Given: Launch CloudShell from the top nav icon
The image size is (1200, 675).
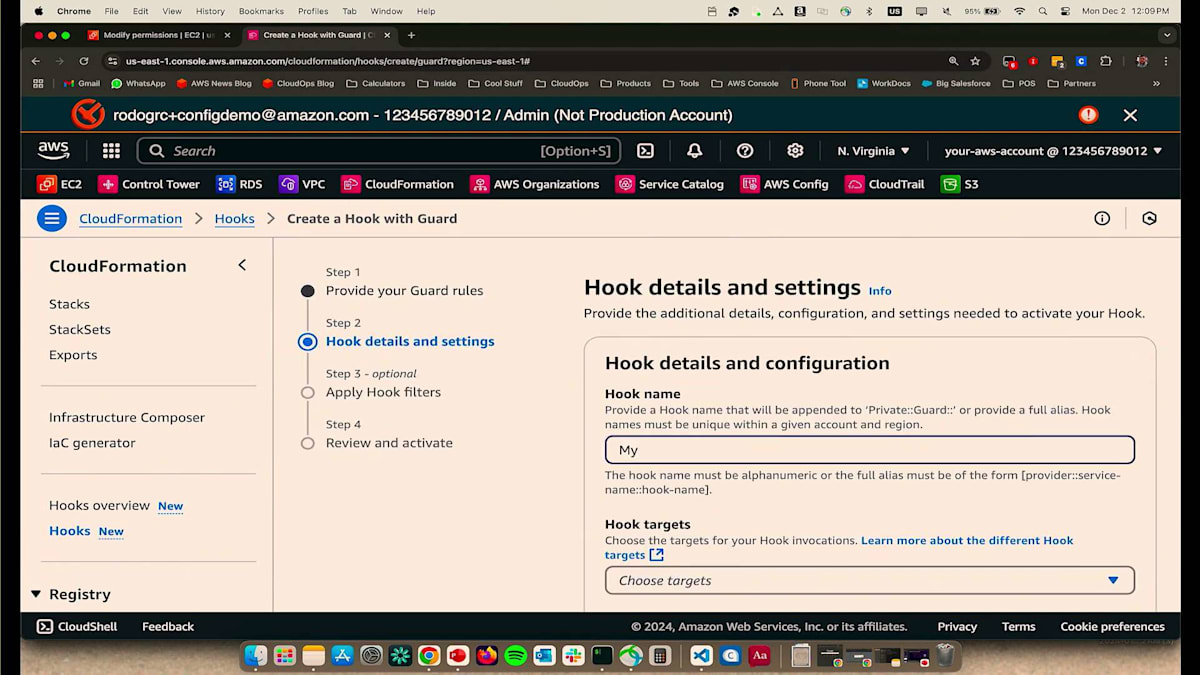Looking at the screenshot, I should coord(646,151).
